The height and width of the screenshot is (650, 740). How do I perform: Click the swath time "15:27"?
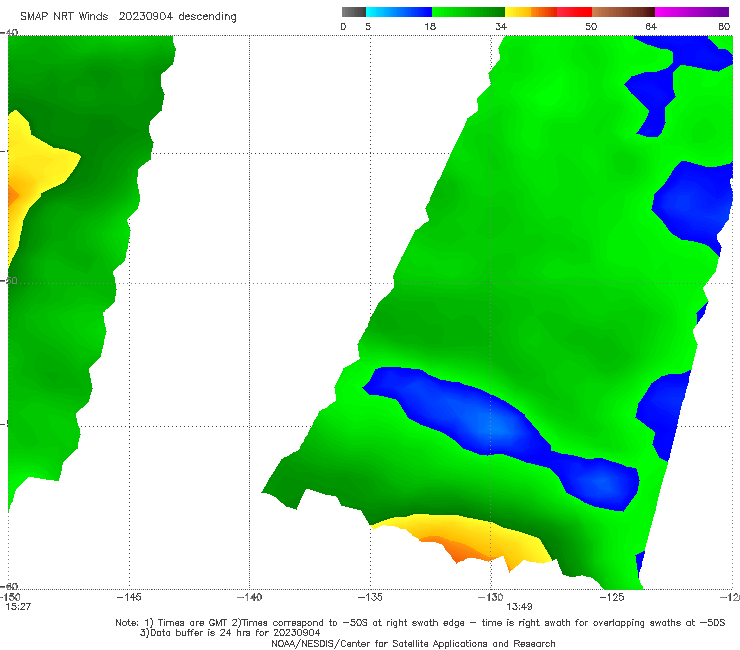tap(18, 607)
